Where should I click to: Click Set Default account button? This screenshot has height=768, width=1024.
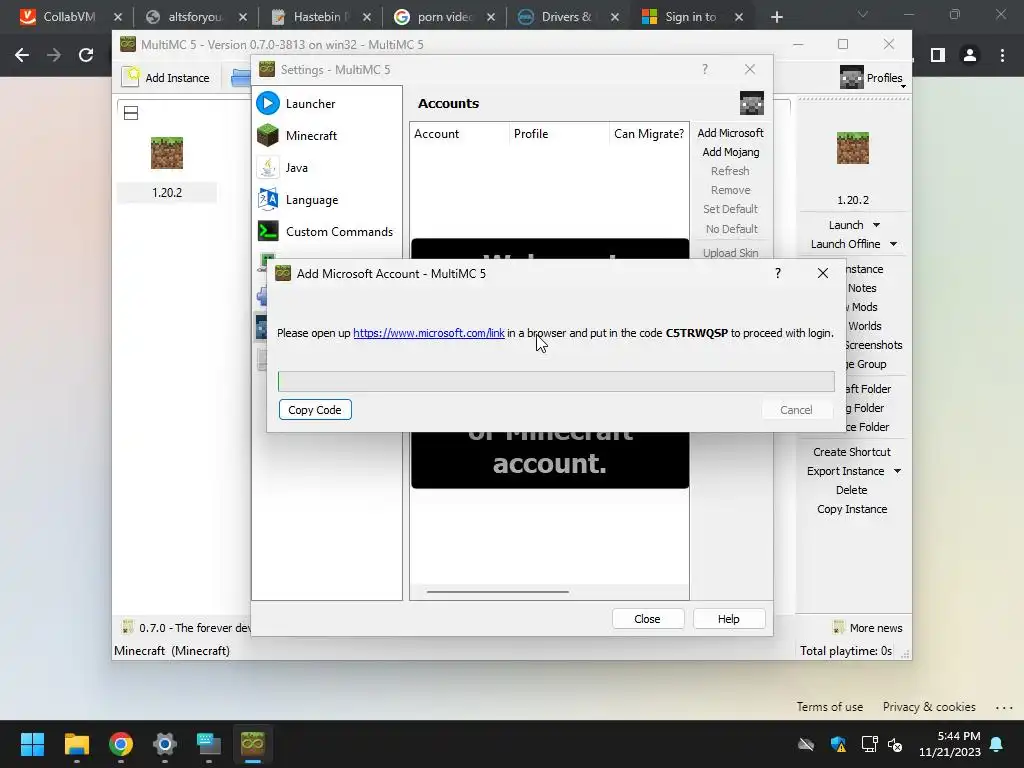coord(730,209)
